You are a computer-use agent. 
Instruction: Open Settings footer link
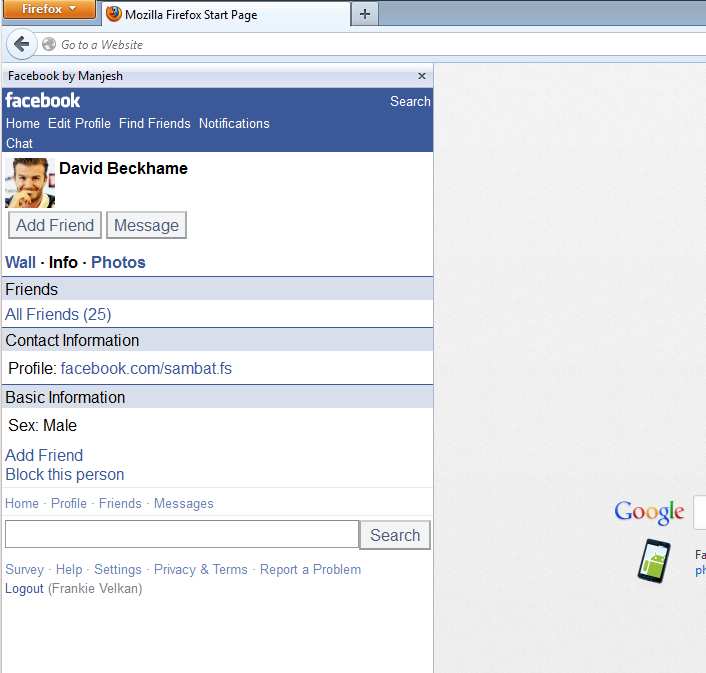(118, 569)
